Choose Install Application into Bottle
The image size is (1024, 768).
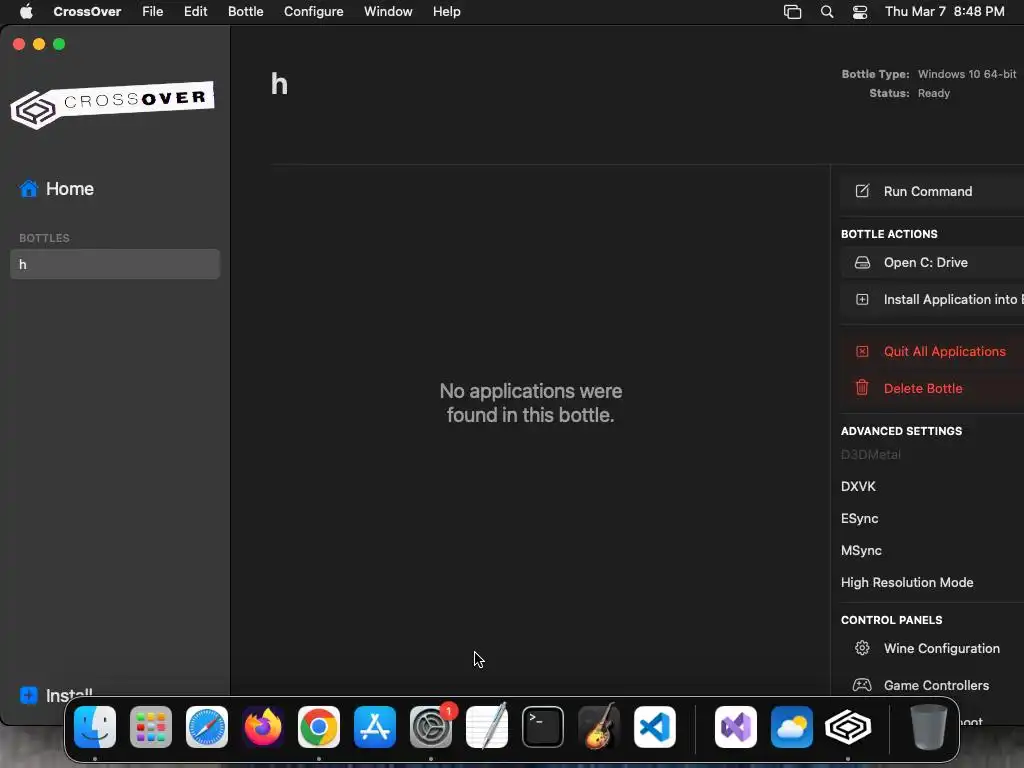point(932,300)
